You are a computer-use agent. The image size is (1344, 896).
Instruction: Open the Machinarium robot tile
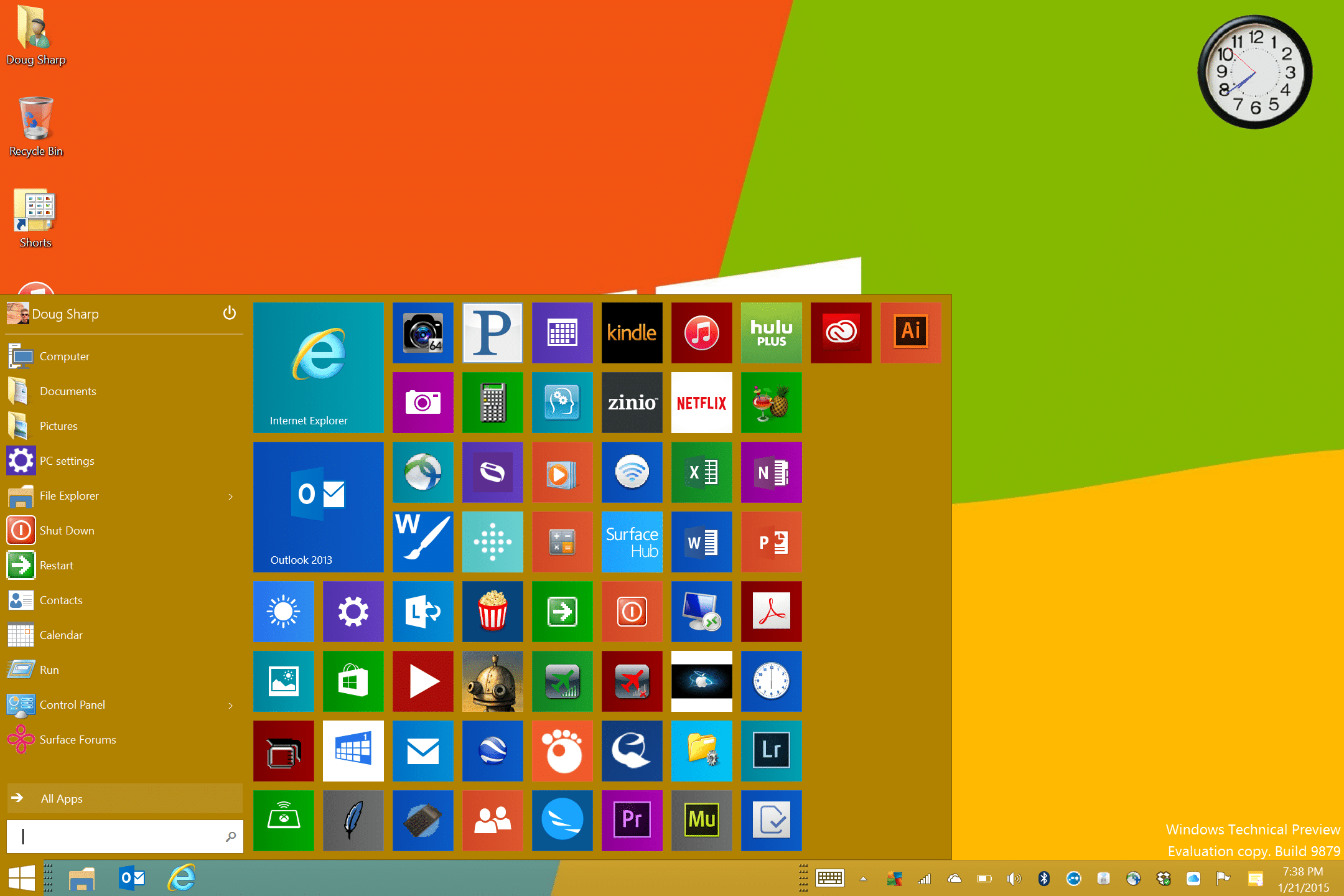point(492,681)
